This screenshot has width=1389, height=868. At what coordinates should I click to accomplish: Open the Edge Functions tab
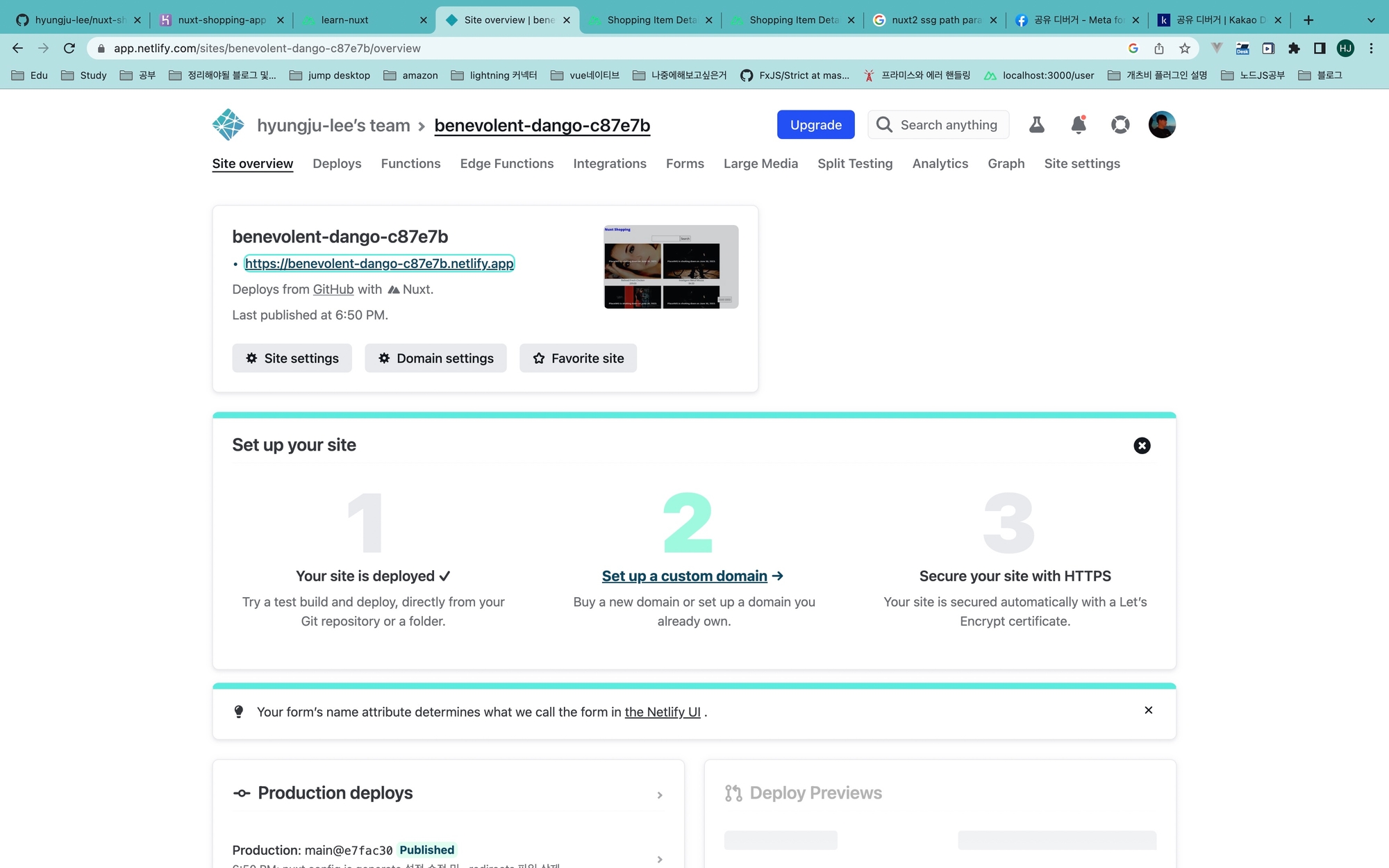tap(507, 164)
